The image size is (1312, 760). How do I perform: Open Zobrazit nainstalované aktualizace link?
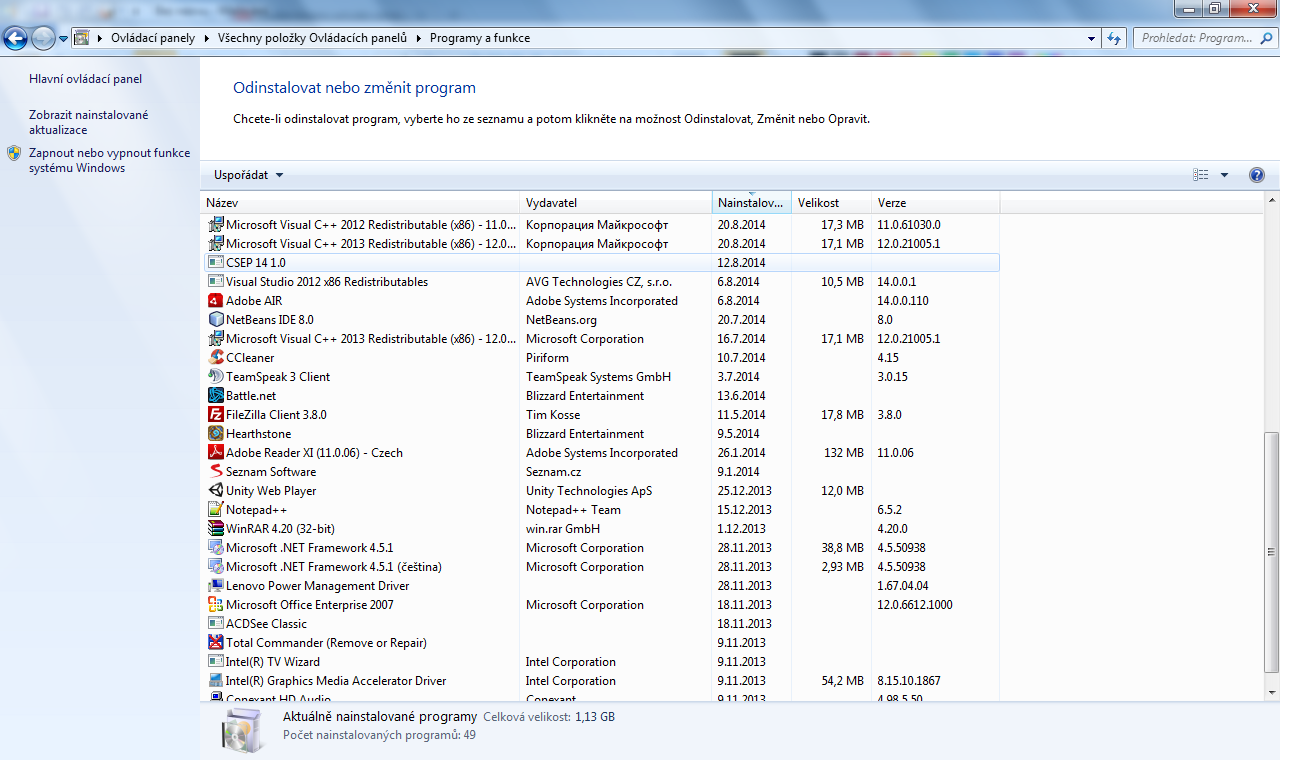89,122
